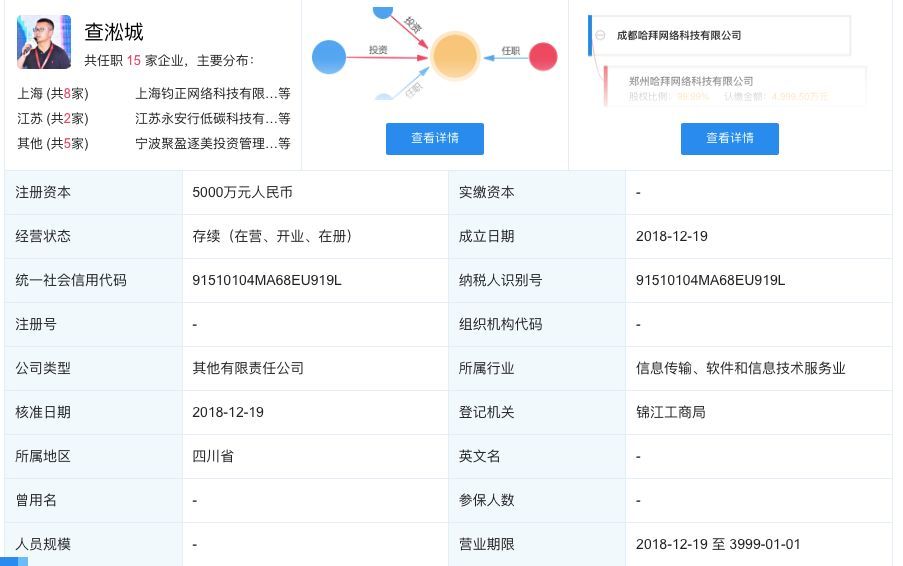Collapse the 成都哈拜网络科技有限公司 tree node

(x=600, y=35)
